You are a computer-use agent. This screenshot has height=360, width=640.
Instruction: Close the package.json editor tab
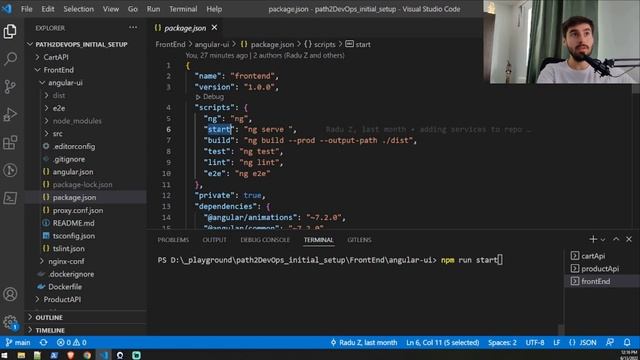[214, 28]
